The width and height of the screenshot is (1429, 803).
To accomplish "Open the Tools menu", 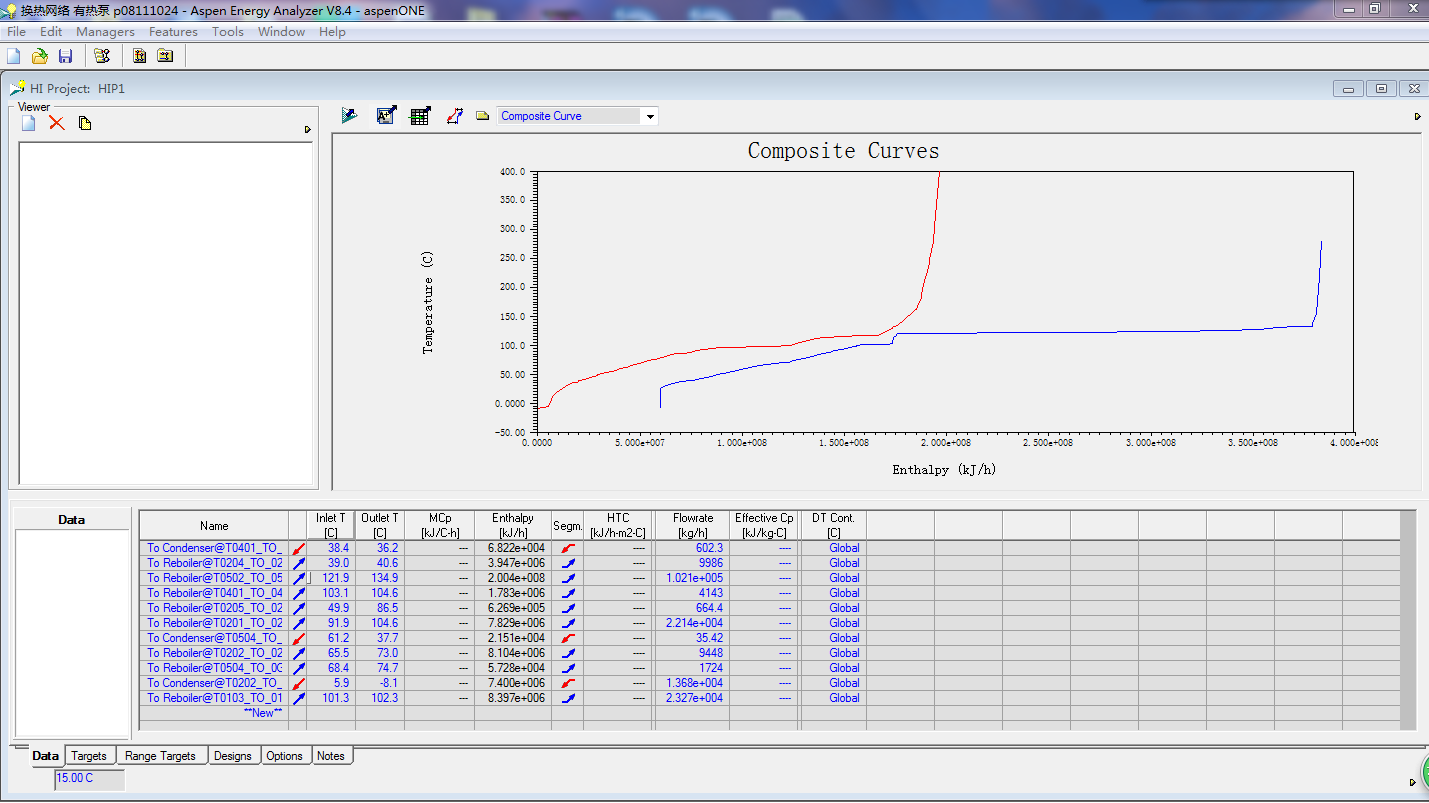I will [x=228, y=32].
